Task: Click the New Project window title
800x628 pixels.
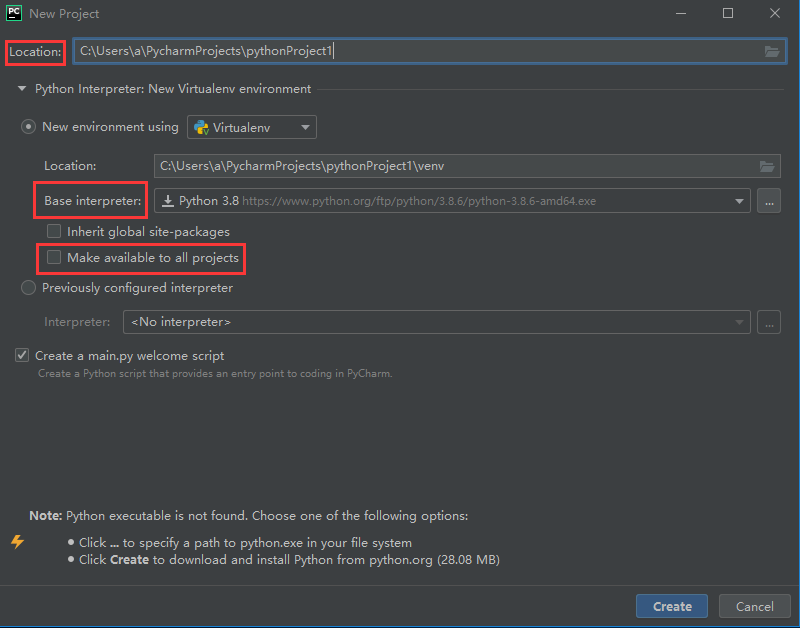Action: coord(64,14)
